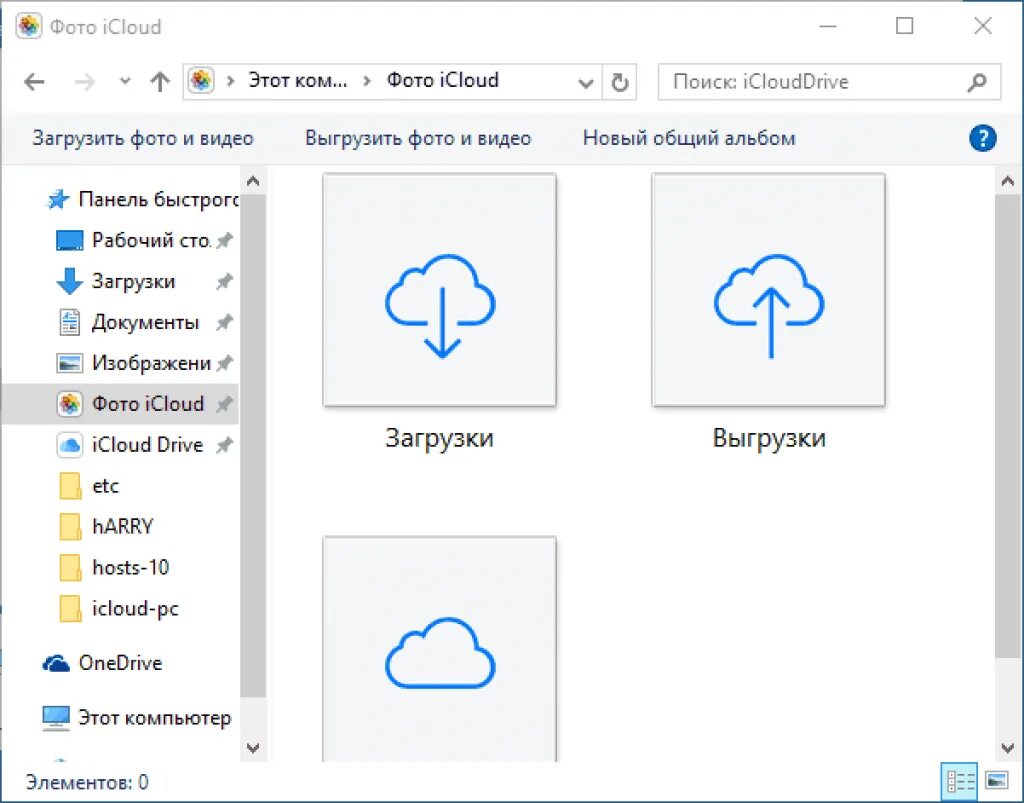Click Загрузить фото и видео
The image size is (1024, 803).
[143, 138]
